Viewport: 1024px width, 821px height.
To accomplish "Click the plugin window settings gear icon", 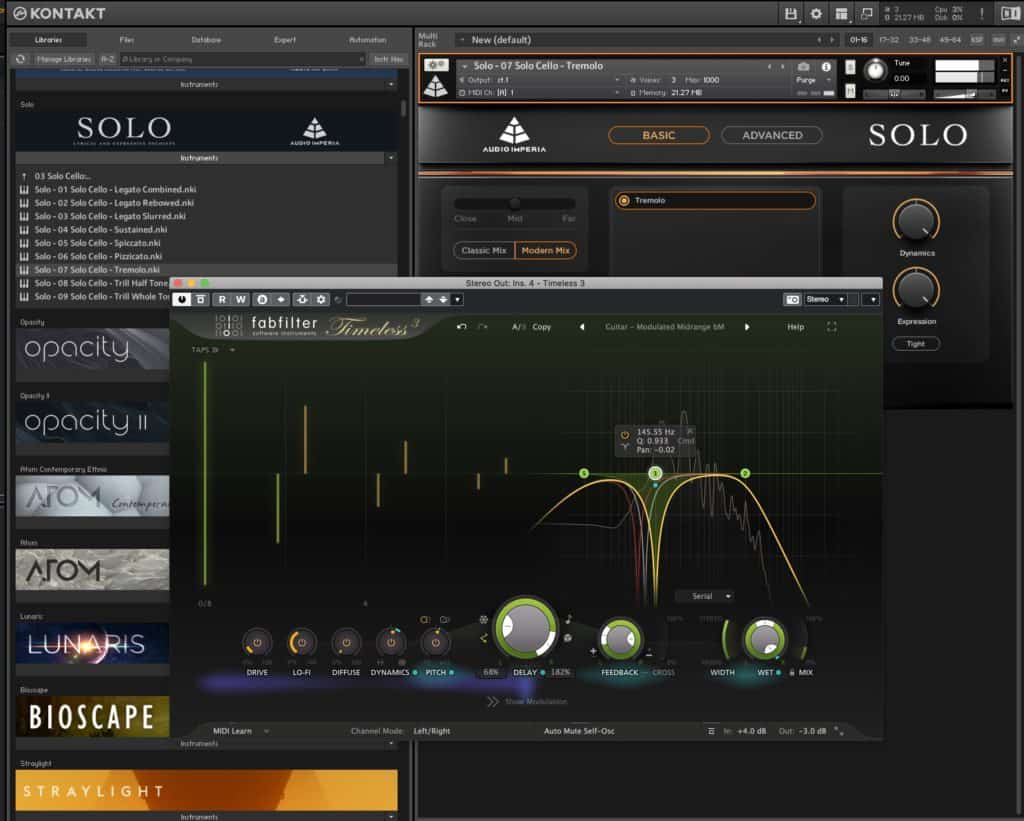I will click(321, 299).
